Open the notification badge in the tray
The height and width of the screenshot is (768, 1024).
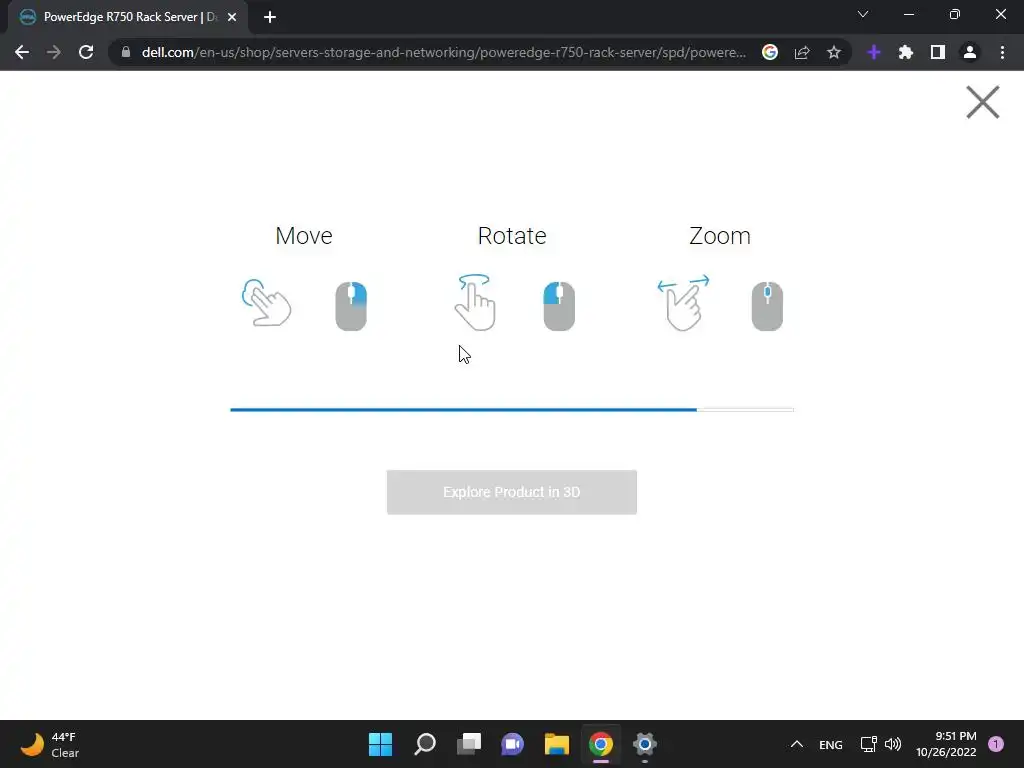(996, 744)
